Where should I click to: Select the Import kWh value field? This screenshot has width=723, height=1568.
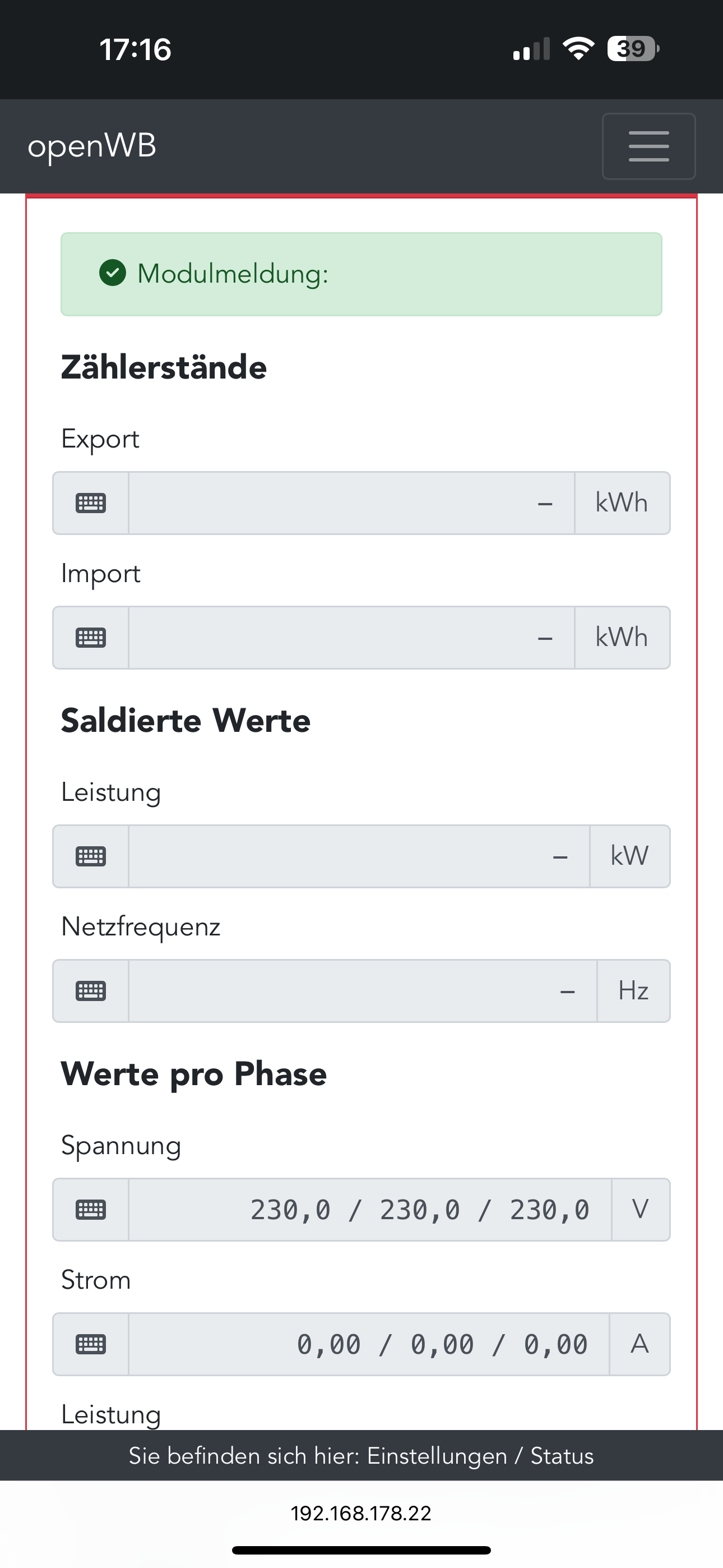point(351,638)
